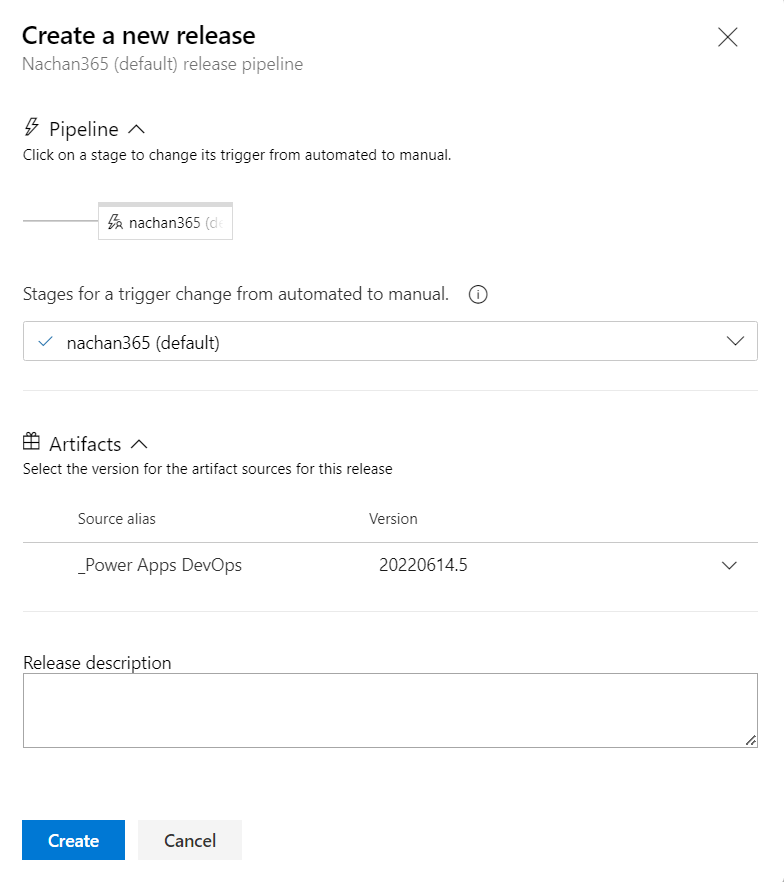This screenshot has width=784, height=882.
Task: Click the resize grip of description box
Action: coord(751,741)
